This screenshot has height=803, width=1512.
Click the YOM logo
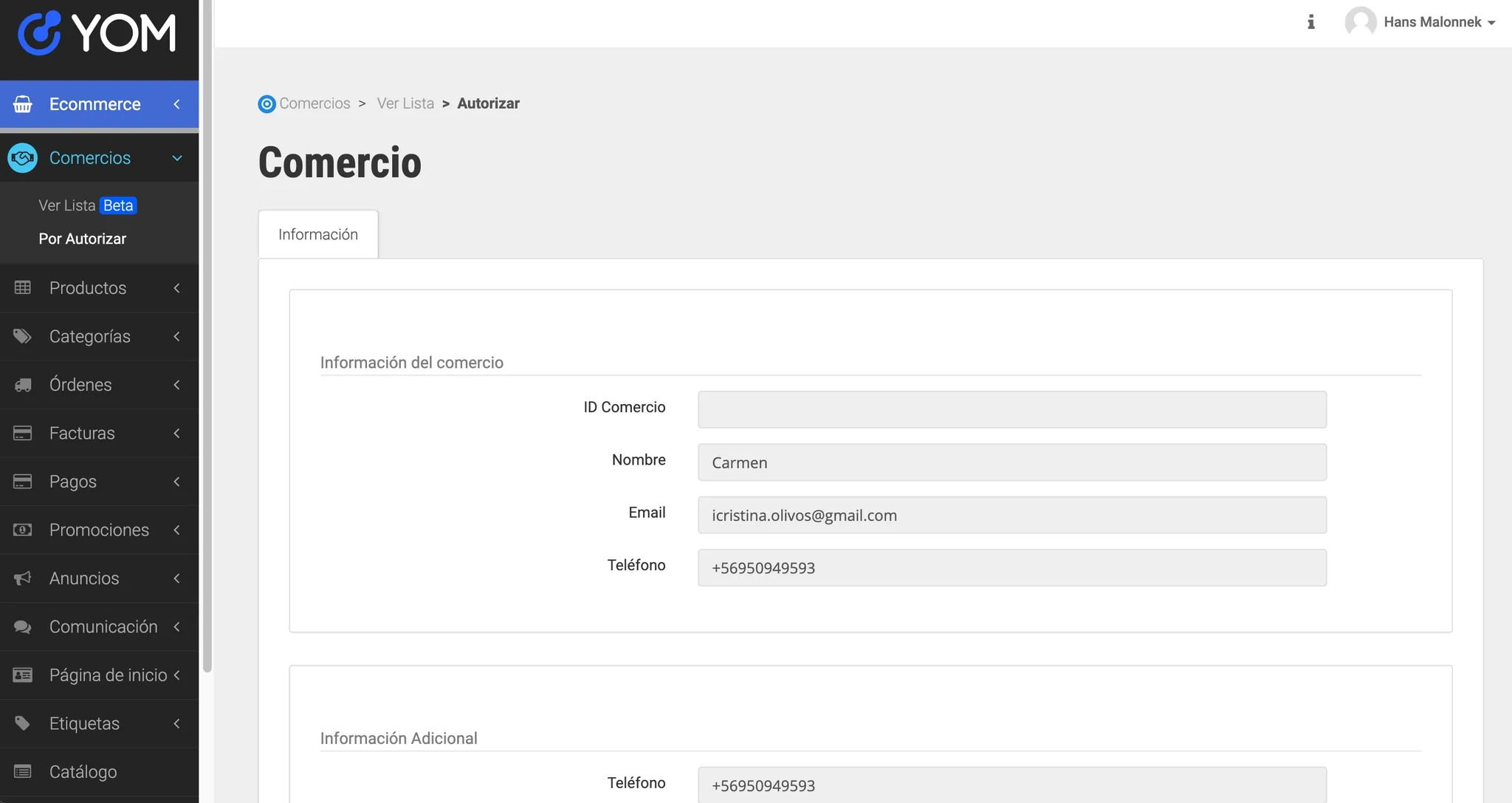pos(97,33)
